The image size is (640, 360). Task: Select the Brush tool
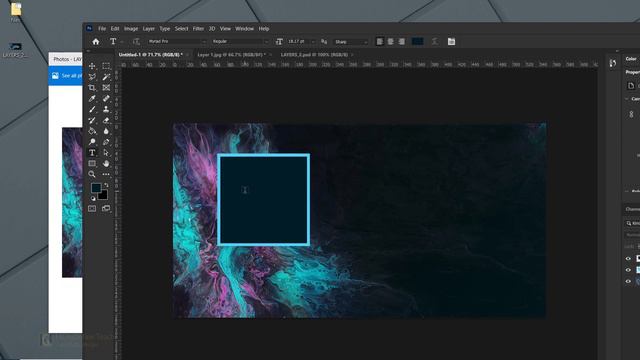pos(92,109)
